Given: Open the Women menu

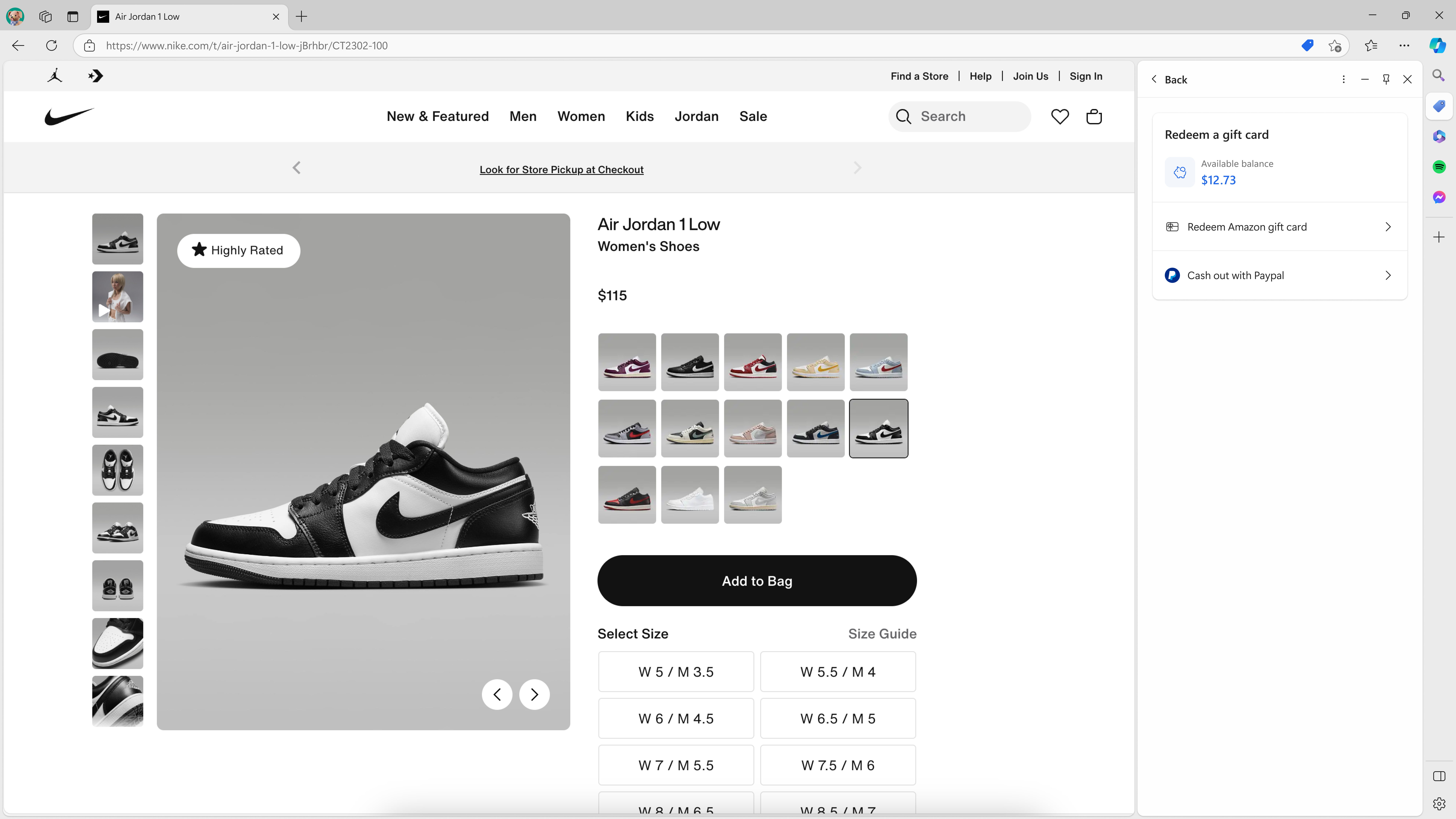Looking at the screenshot, I should click(581, 116).
